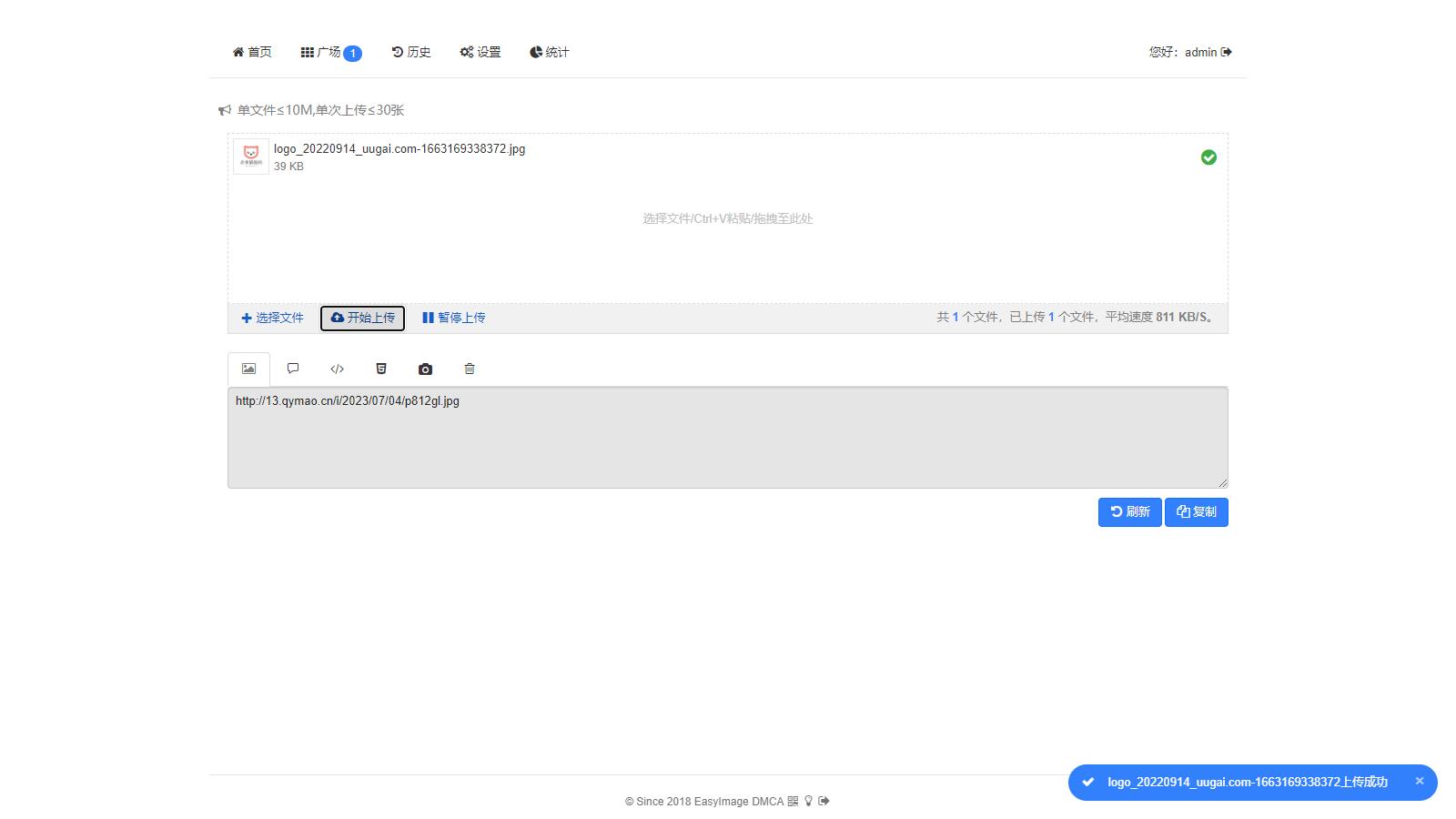This screenshot has height=819, width=1456.
Task: Switch to the camera icon tab
Action: [425, 369]
